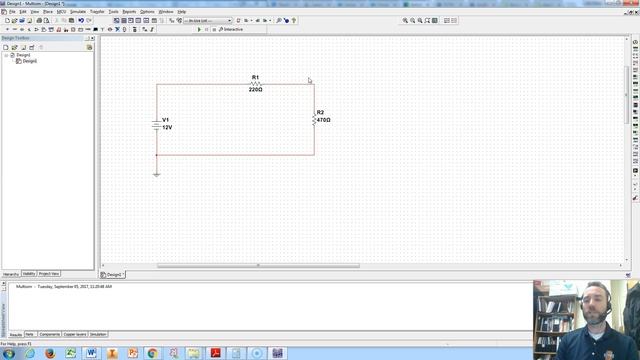Viewport: 640px width, 360px height.
Task: Open the In-Use List dropdown
Action: pos(208,20)
